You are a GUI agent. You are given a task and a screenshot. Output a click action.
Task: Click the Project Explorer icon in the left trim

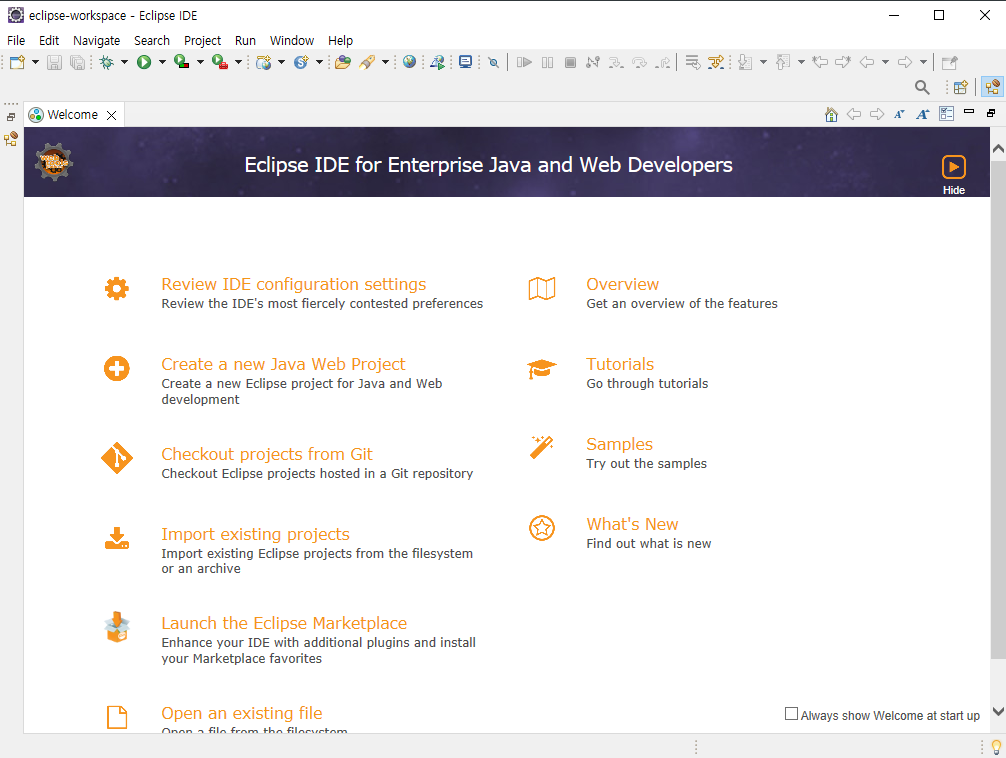pyautogui.click(x=11, y=139)
